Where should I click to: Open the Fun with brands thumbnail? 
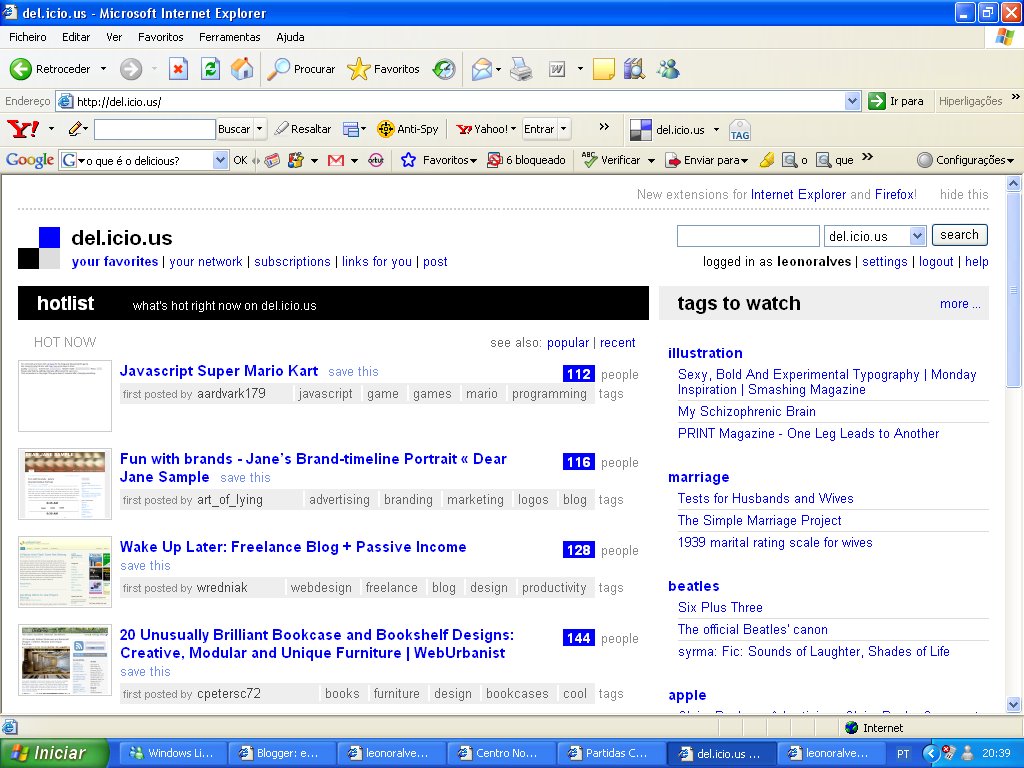65,484
